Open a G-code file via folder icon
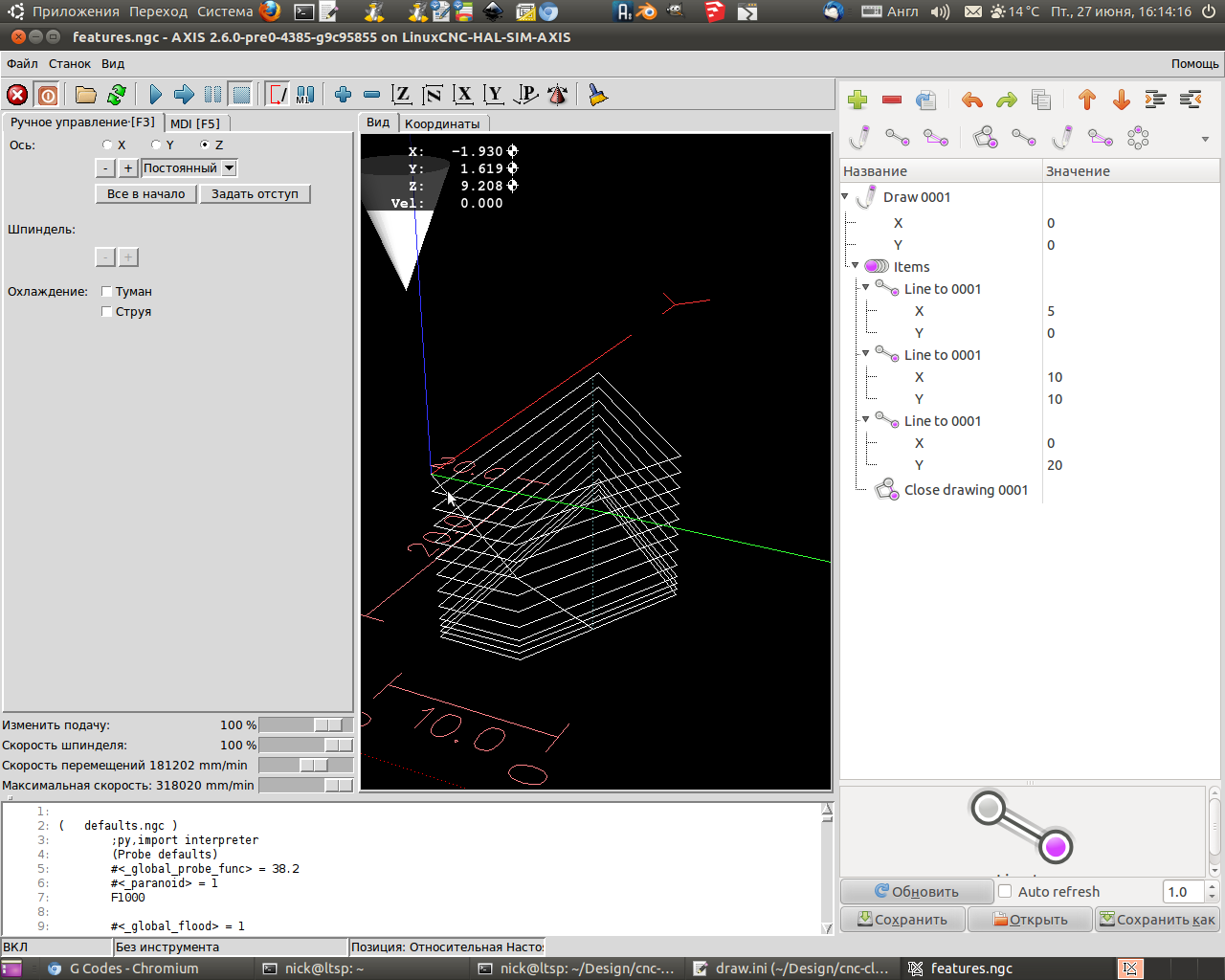This screenshot has width=1225, height=980. (x=86, y=95)
